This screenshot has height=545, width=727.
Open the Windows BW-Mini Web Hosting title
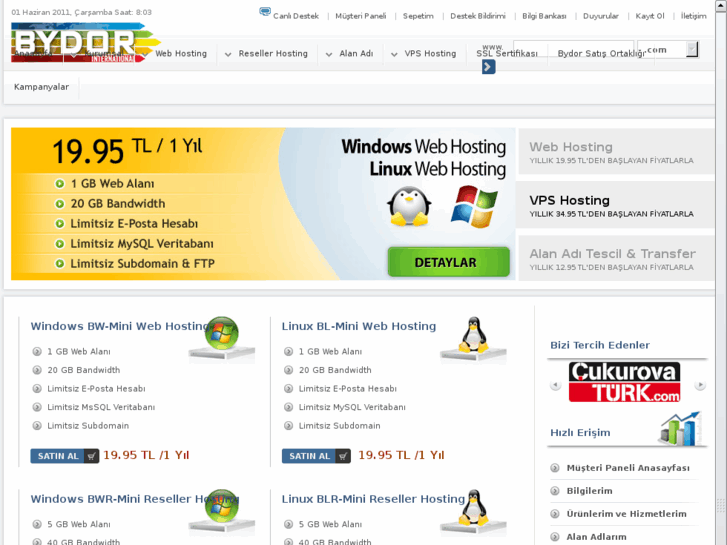[120, 326]
